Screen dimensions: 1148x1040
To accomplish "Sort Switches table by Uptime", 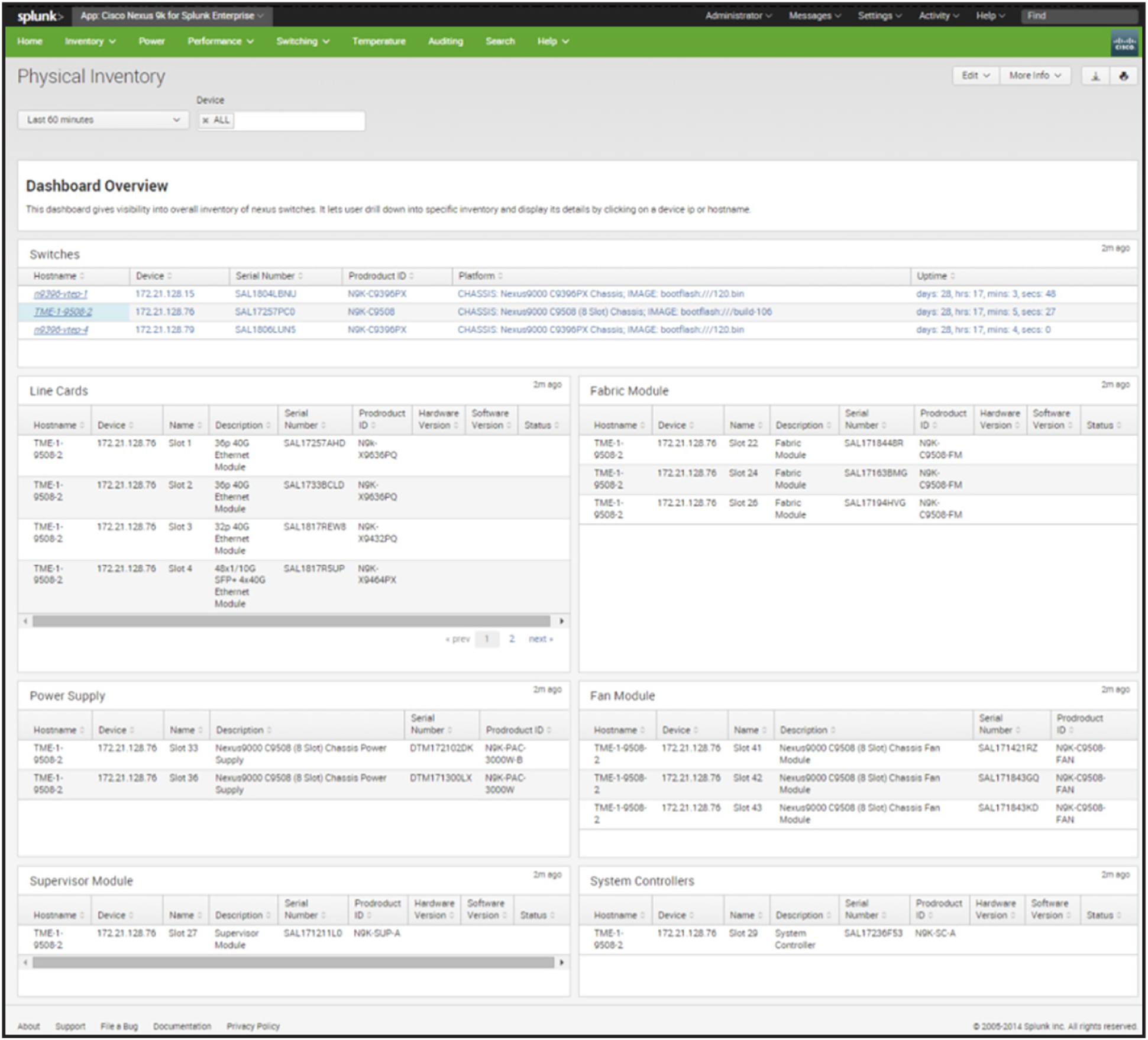I will (x=935, y=276).
